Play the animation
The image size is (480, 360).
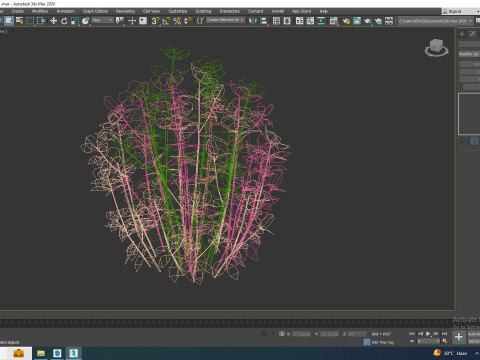[428, 334]
